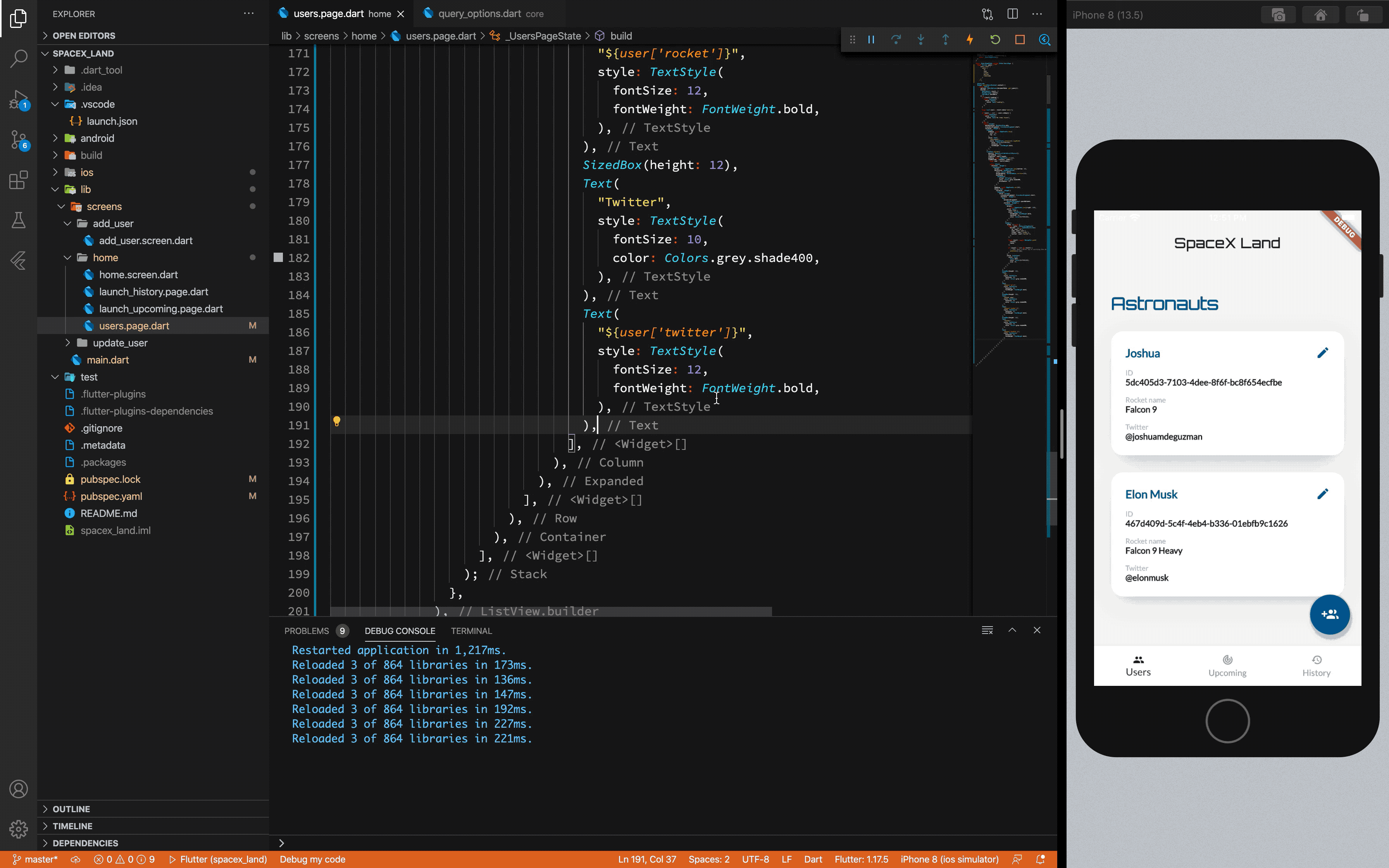Open Dart DevTools widget inspector icon
Image resolution: width=1389 pixels, height=868 pixels.
[1044, 40]
